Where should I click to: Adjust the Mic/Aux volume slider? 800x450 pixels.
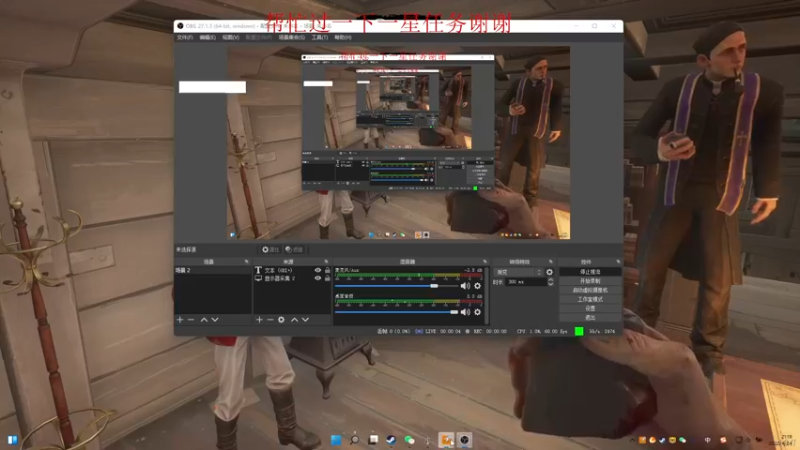(x=397, y=286)
